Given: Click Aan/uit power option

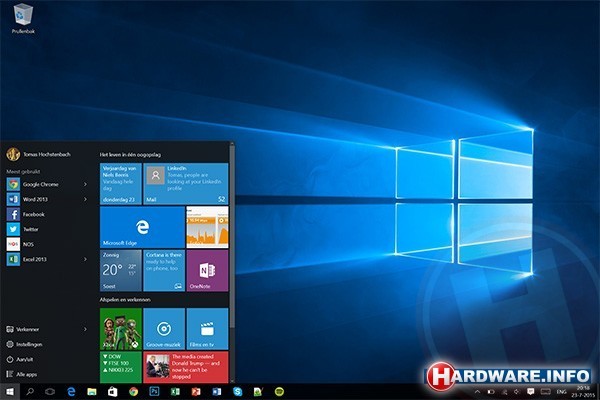Looking at the screenshot, I should coord(28,358).
